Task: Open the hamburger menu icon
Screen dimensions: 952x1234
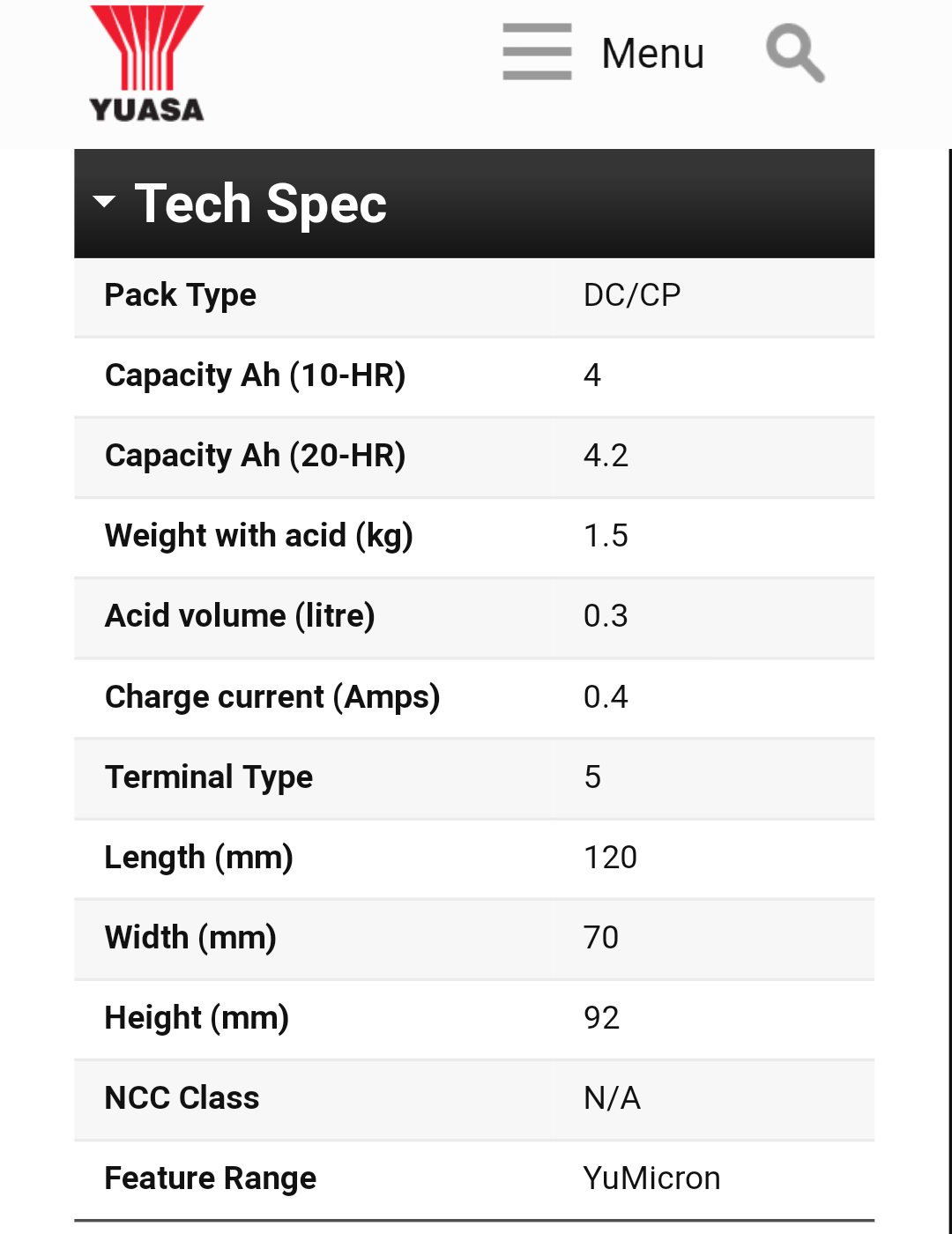Action: point(537,52)
